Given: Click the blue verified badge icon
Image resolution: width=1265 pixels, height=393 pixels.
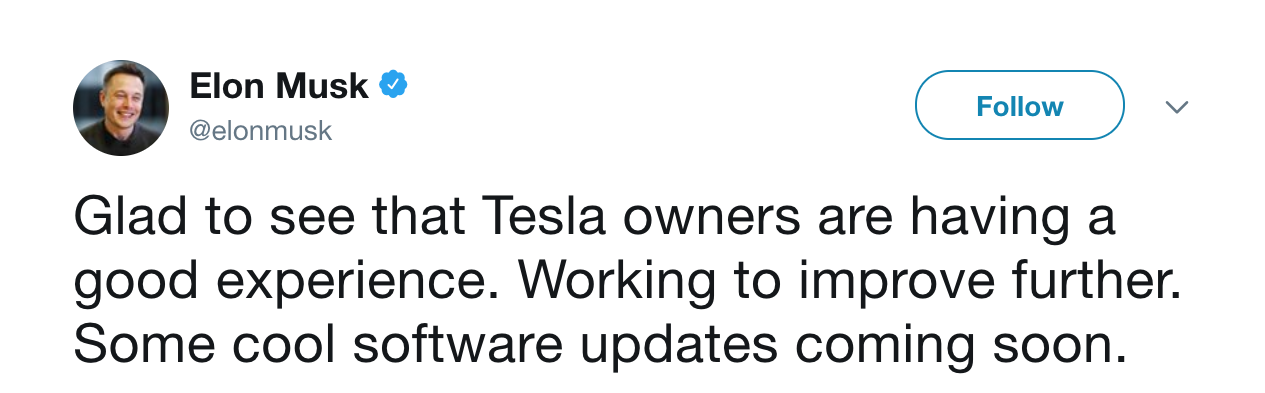Looking at the screenshot, I should [393, 86].
